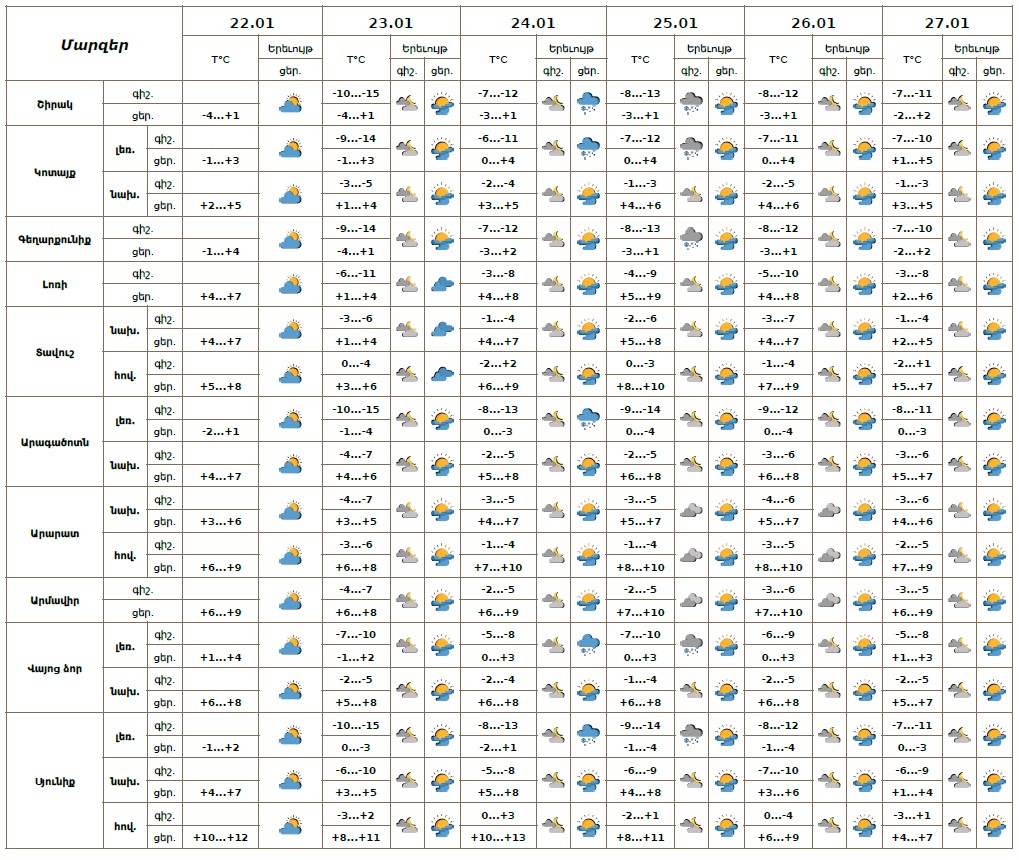The width and height of the screenshot is (1019, 860).
Task: Select Գեղարքունիք daytime sun icon for 27.01
Action: coord(993,239)
